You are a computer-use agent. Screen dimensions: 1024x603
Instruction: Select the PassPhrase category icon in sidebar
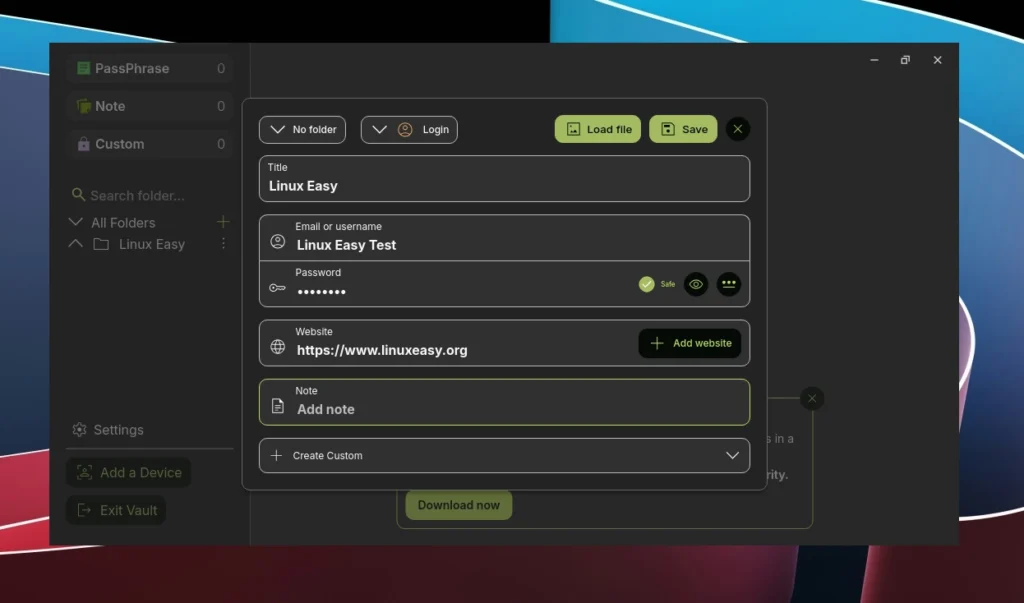pos(84,68)
